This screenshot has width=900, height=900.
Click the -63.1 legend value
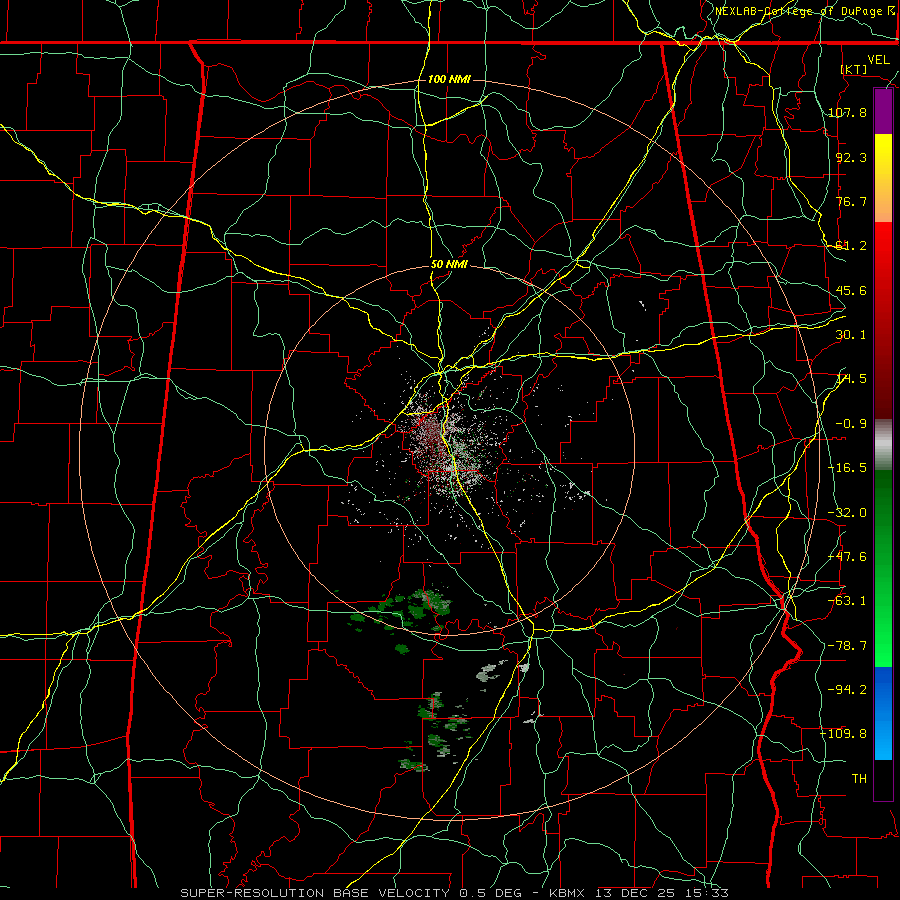847,601
